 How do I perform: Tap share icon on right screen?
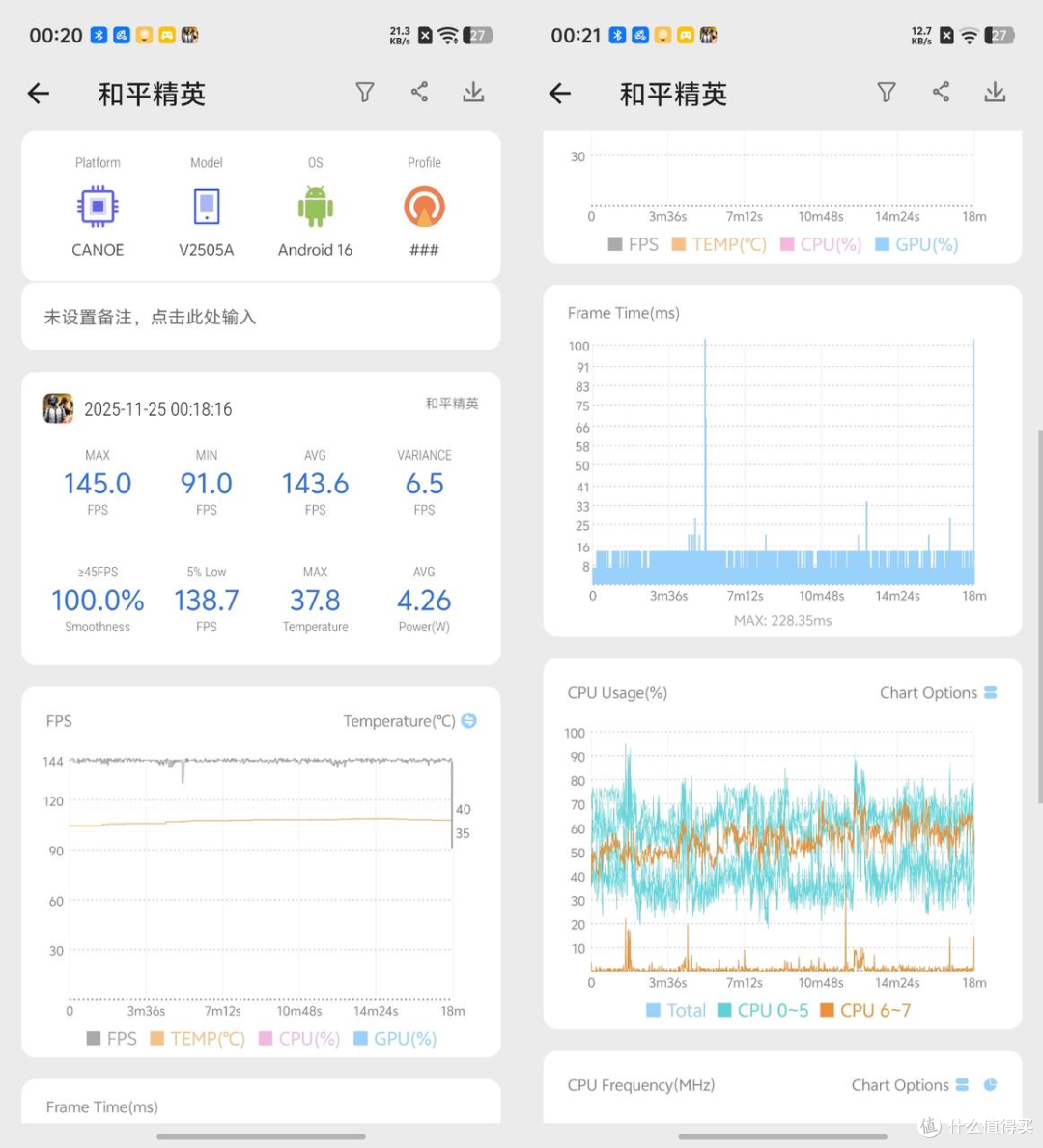point(942,92)
